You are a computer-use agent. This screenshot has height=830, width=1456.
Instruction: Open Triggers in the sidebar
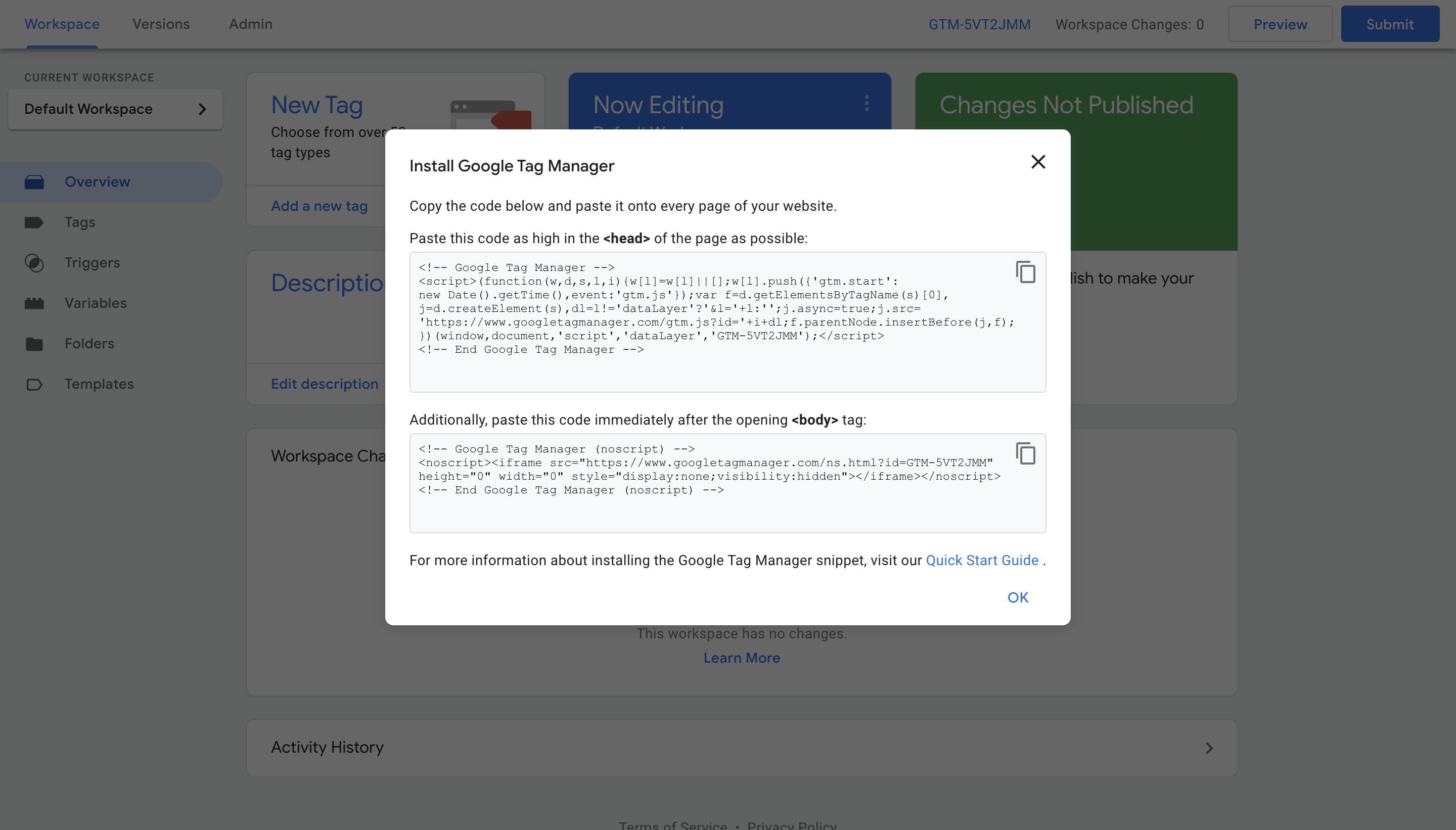click(111, 263)
